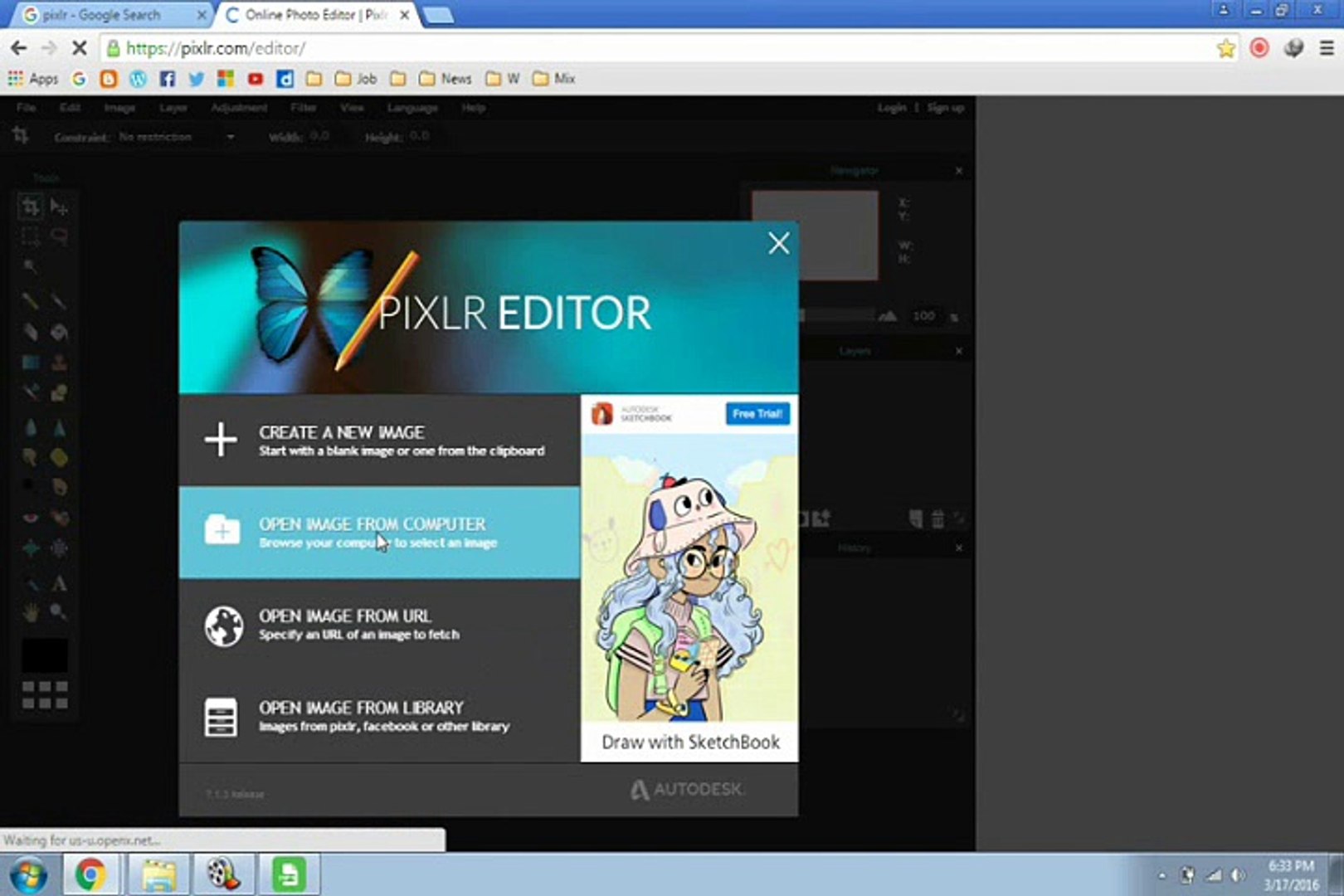The image size is (1344, 896).
Task: Open the Image menu in Pixlr
Action: tap(119, 108)
